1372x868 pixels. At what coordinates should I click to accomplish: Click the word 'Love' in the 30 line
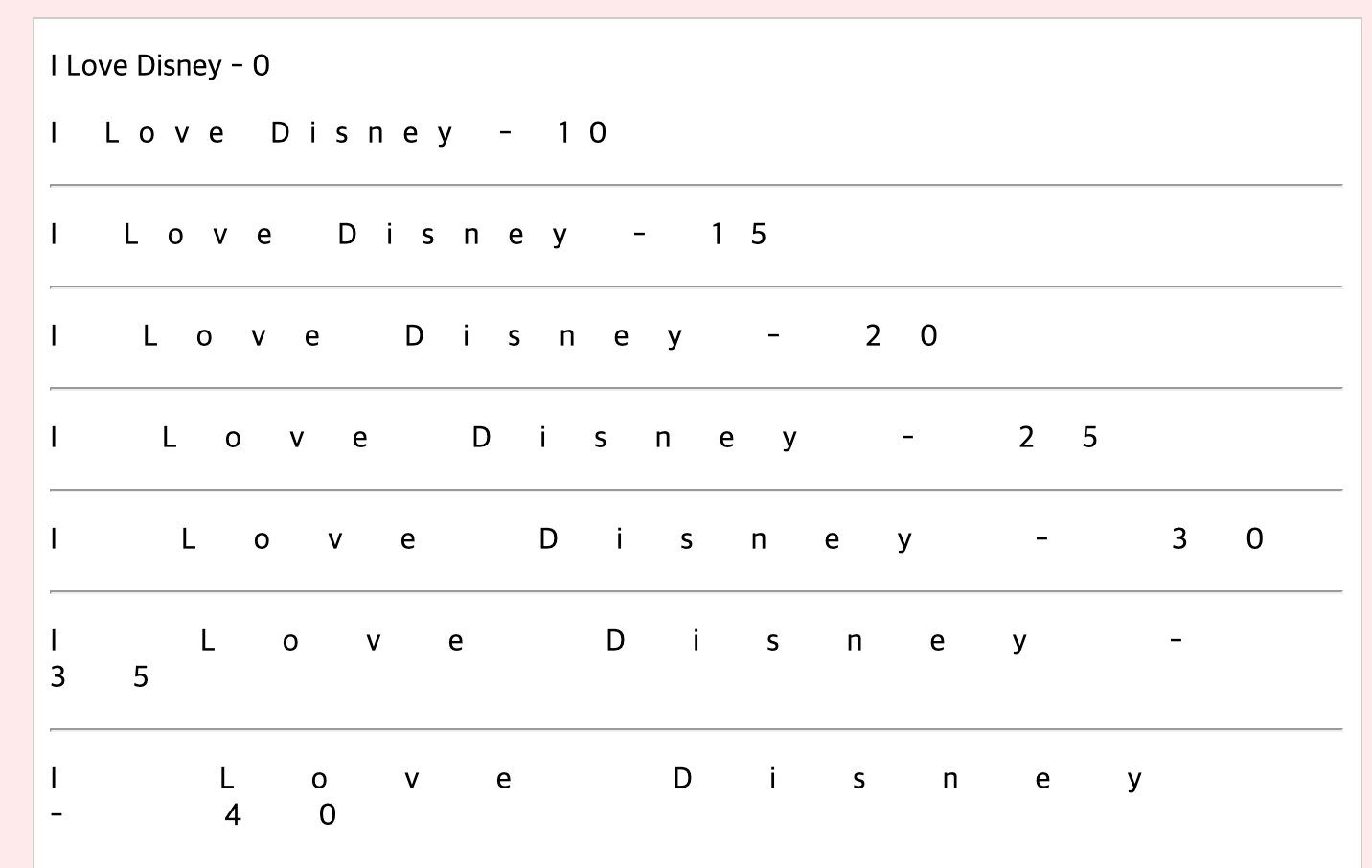[x=298, y=539]
